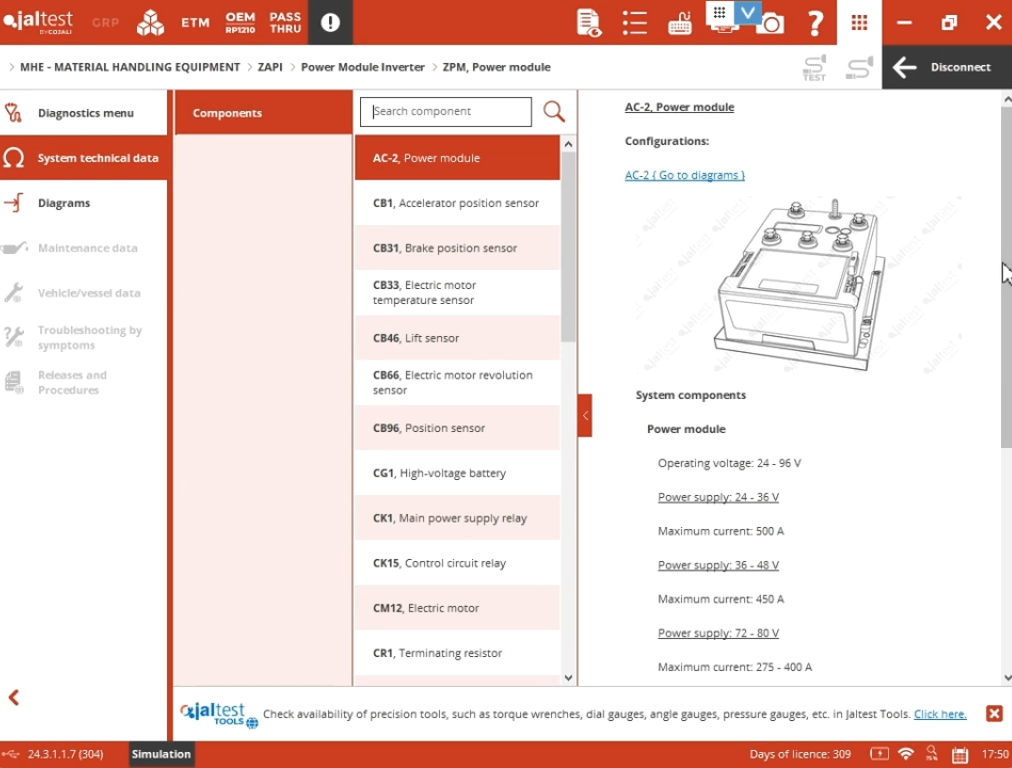Open the applications grid icon
The image size is (1012, 768).
(858, 22)
